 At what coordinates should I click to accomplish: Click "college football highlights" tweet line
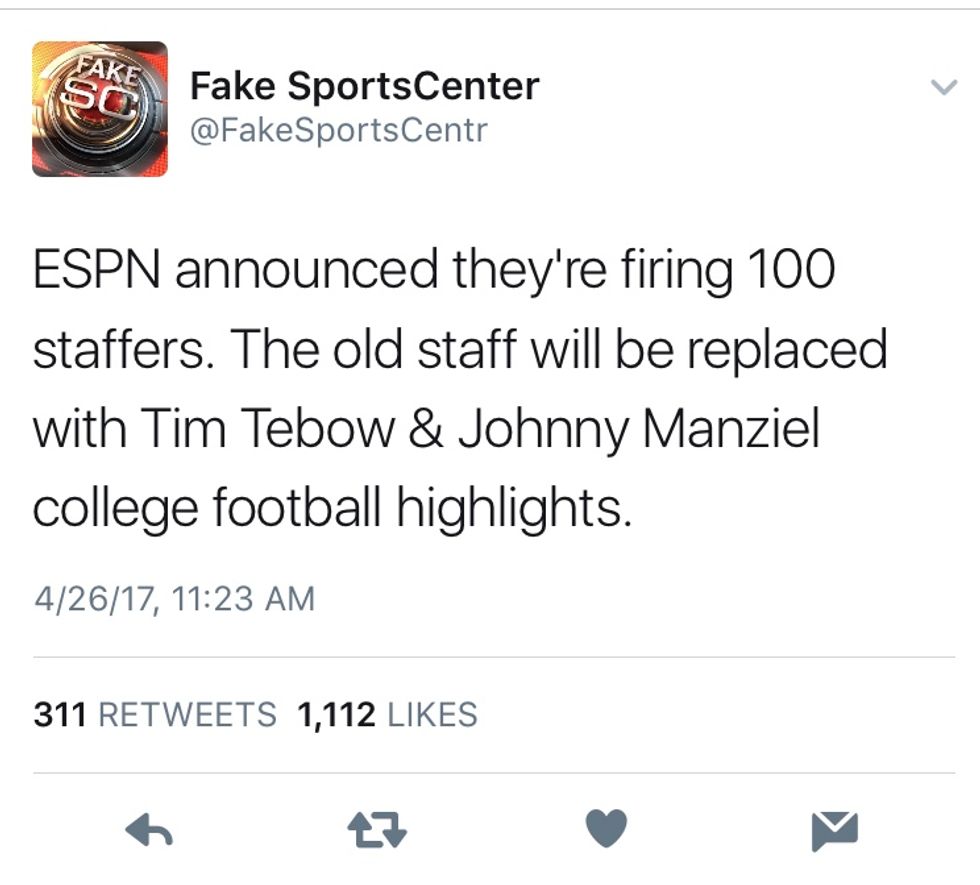coord(333,509)
